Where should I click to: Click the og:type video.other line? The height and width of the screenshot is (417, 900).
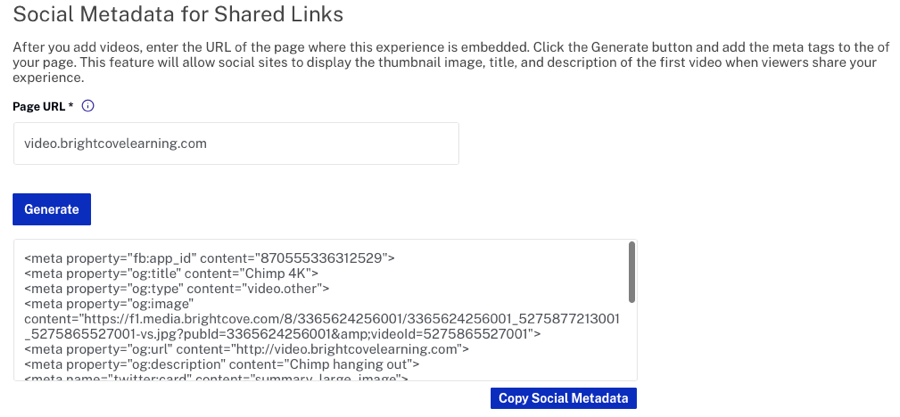tap(177, 289)
